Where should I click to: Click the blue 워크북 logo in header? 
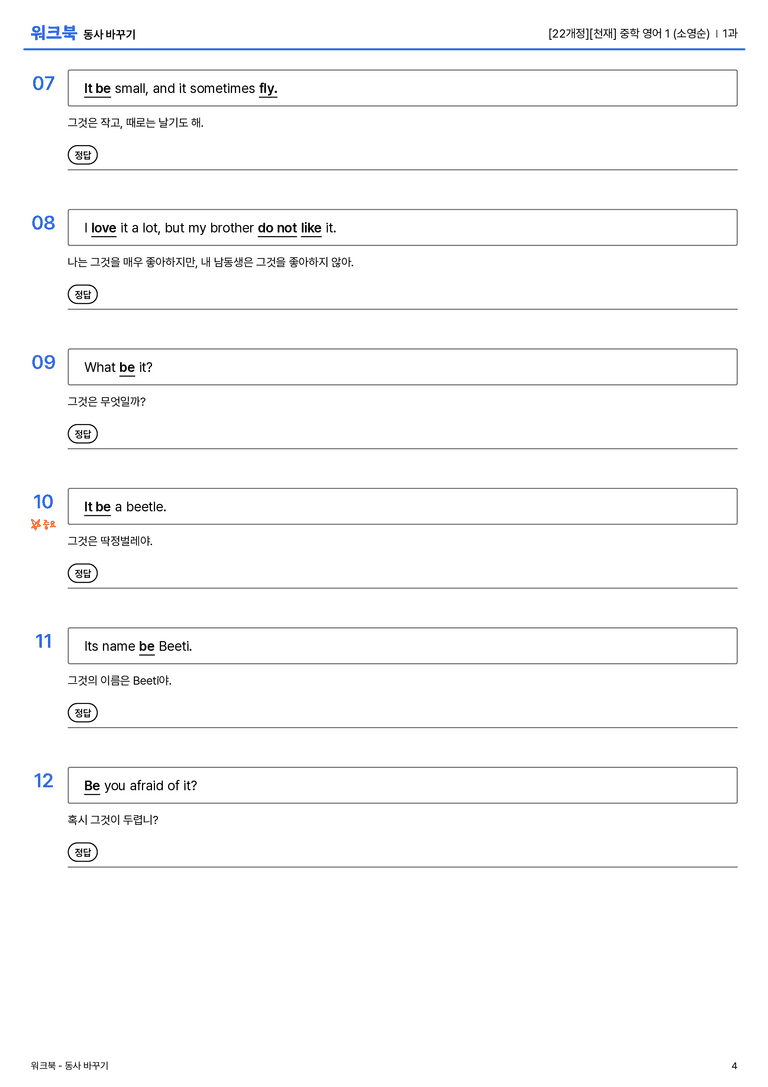coord(53,33)
